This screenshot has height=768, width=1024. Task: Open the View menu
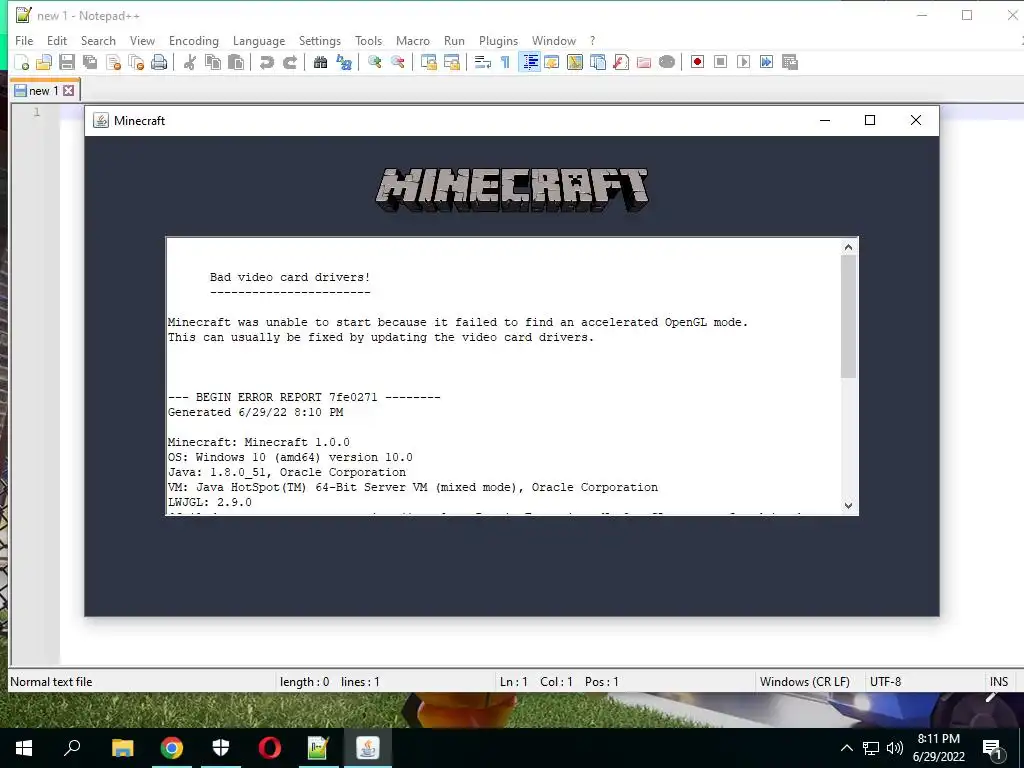[142, 40]
